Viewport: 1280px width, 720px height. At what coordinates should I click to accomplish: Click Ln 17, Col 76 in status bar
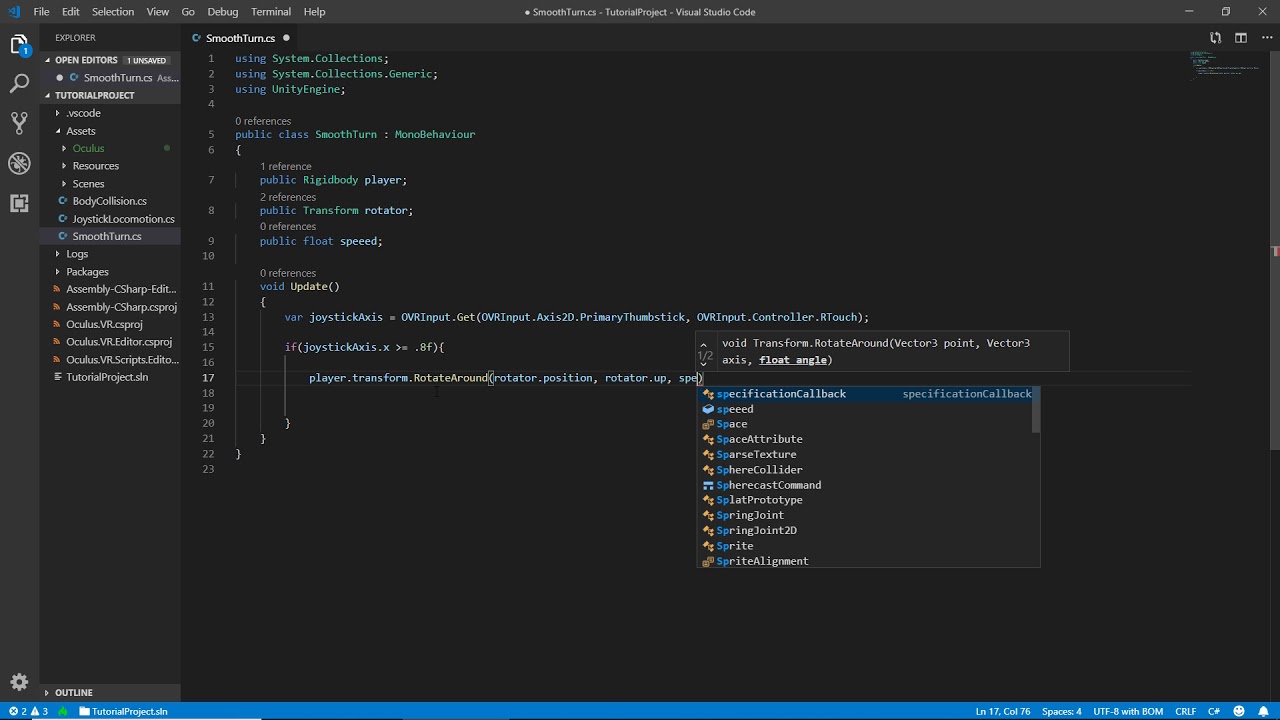point(1003,712)
